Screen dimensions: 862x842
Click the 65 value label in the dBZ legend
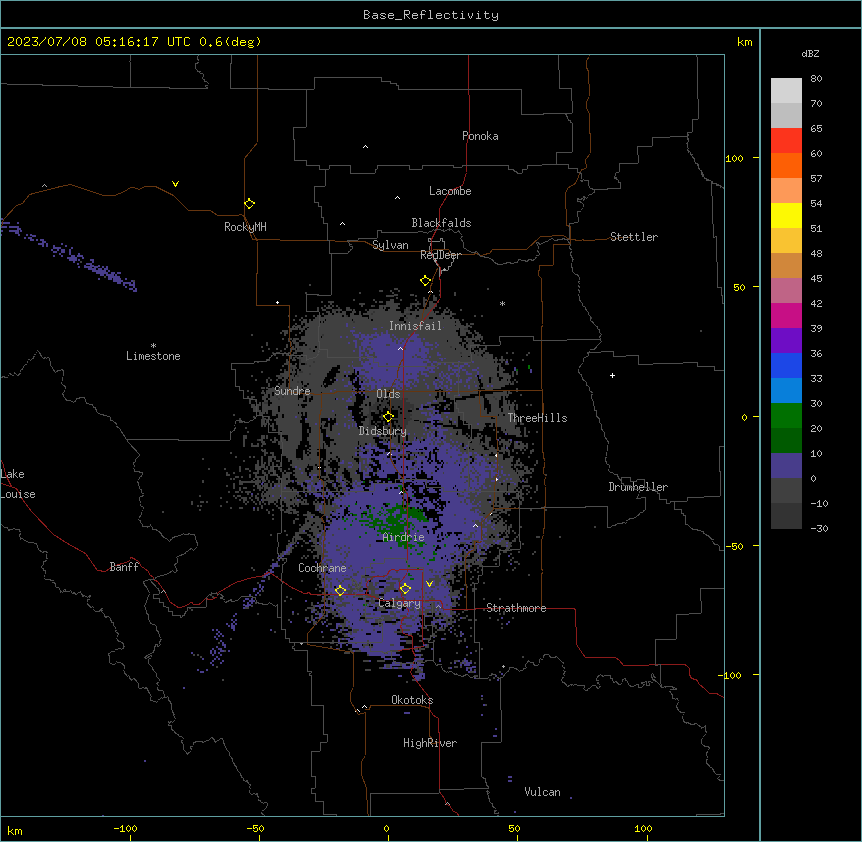click(816, 129)
